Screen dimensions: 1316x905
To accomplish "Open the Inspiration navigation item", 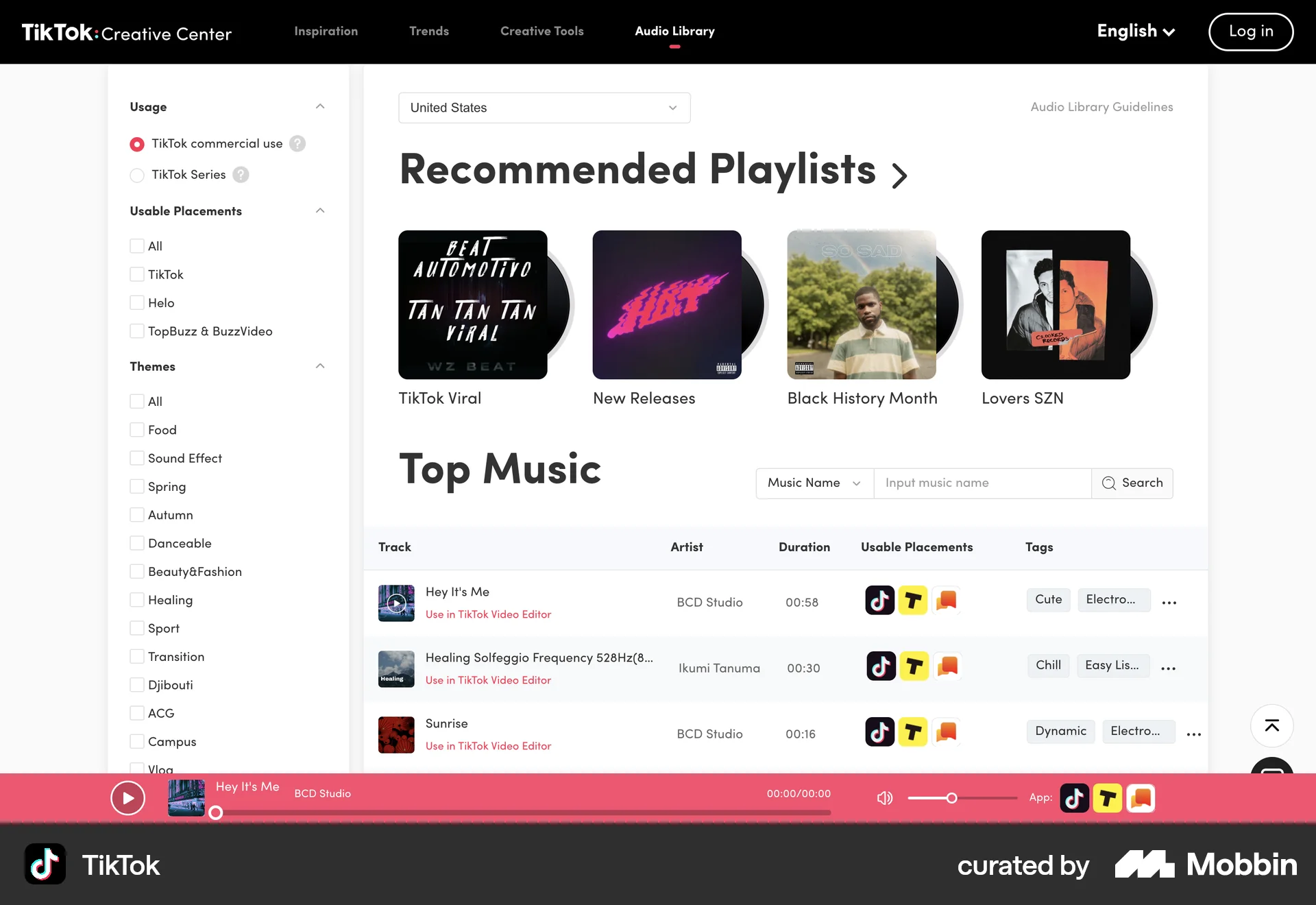I will (x=326, y=32).
